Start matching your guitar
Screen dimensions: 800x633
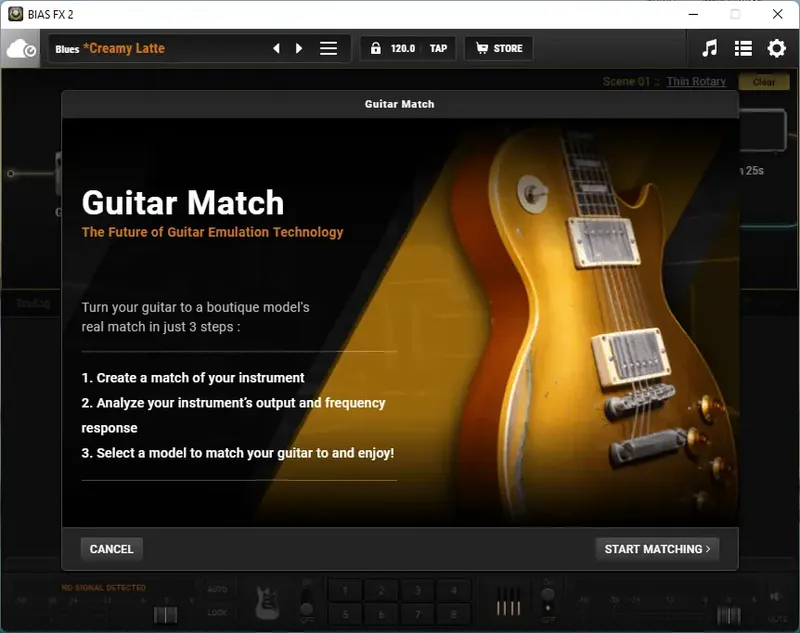click(657, 549)
